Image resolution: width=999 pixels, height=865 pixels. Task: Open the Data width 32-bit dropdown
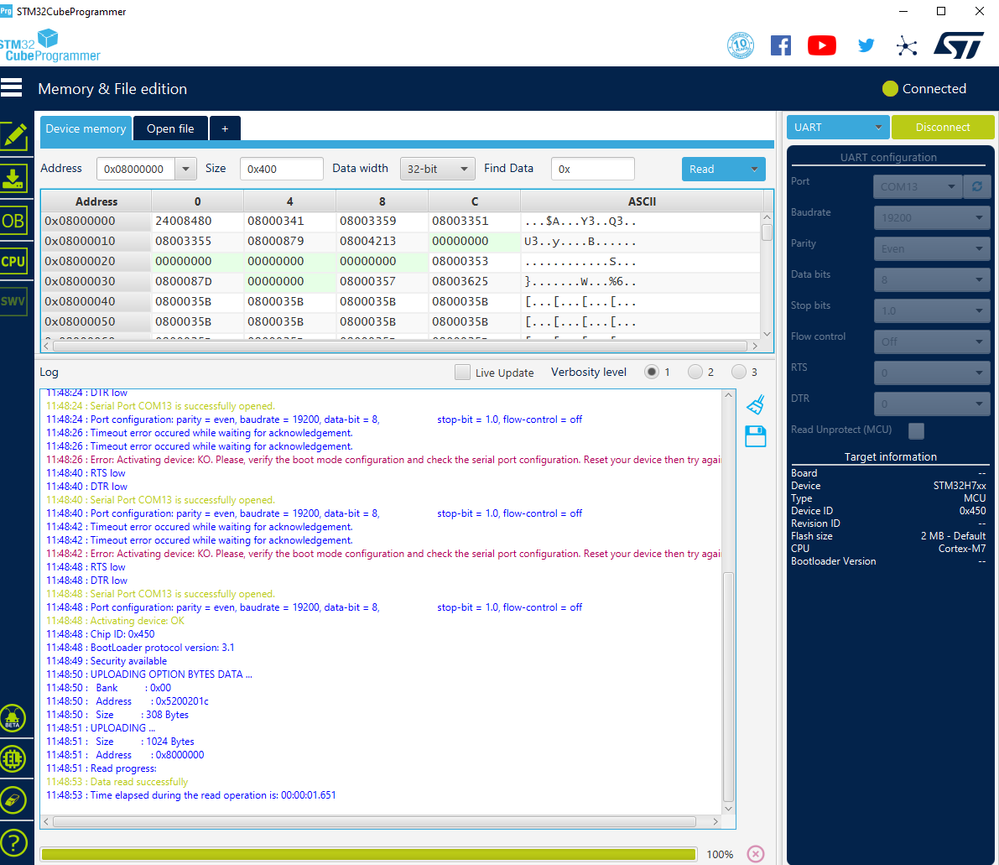(437, 169)
